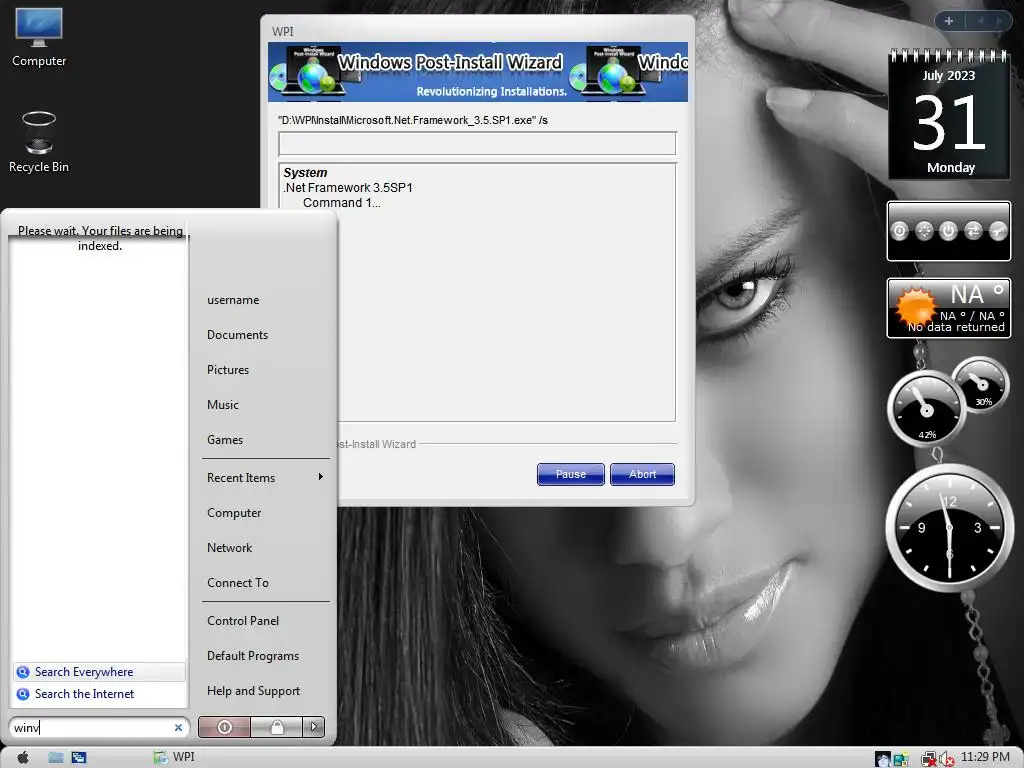Open Documents from the start menu

(x=238, y=334)
